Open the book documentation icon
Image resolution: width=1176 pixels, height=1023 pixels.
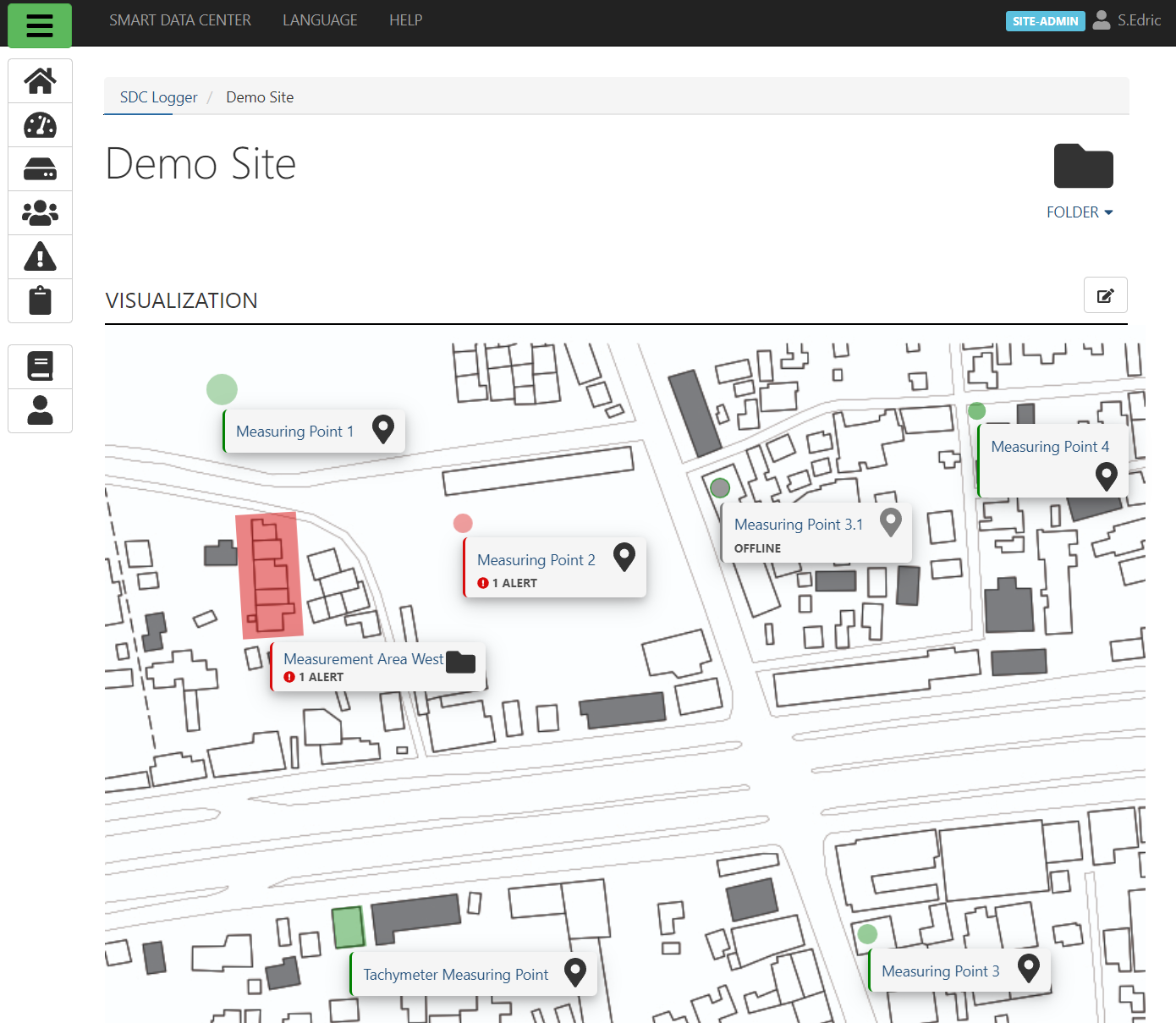40,366
